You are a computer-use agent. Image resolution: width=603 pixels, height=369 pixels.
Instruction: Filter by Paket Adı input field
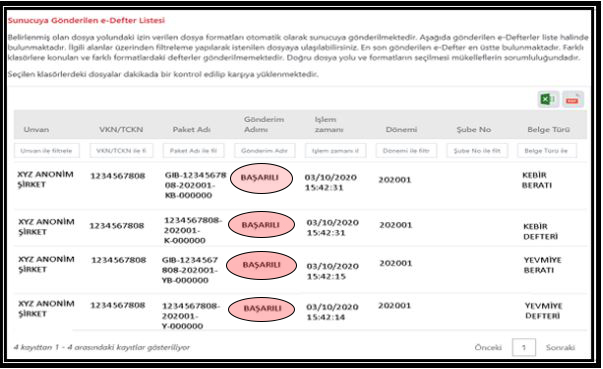193,151
